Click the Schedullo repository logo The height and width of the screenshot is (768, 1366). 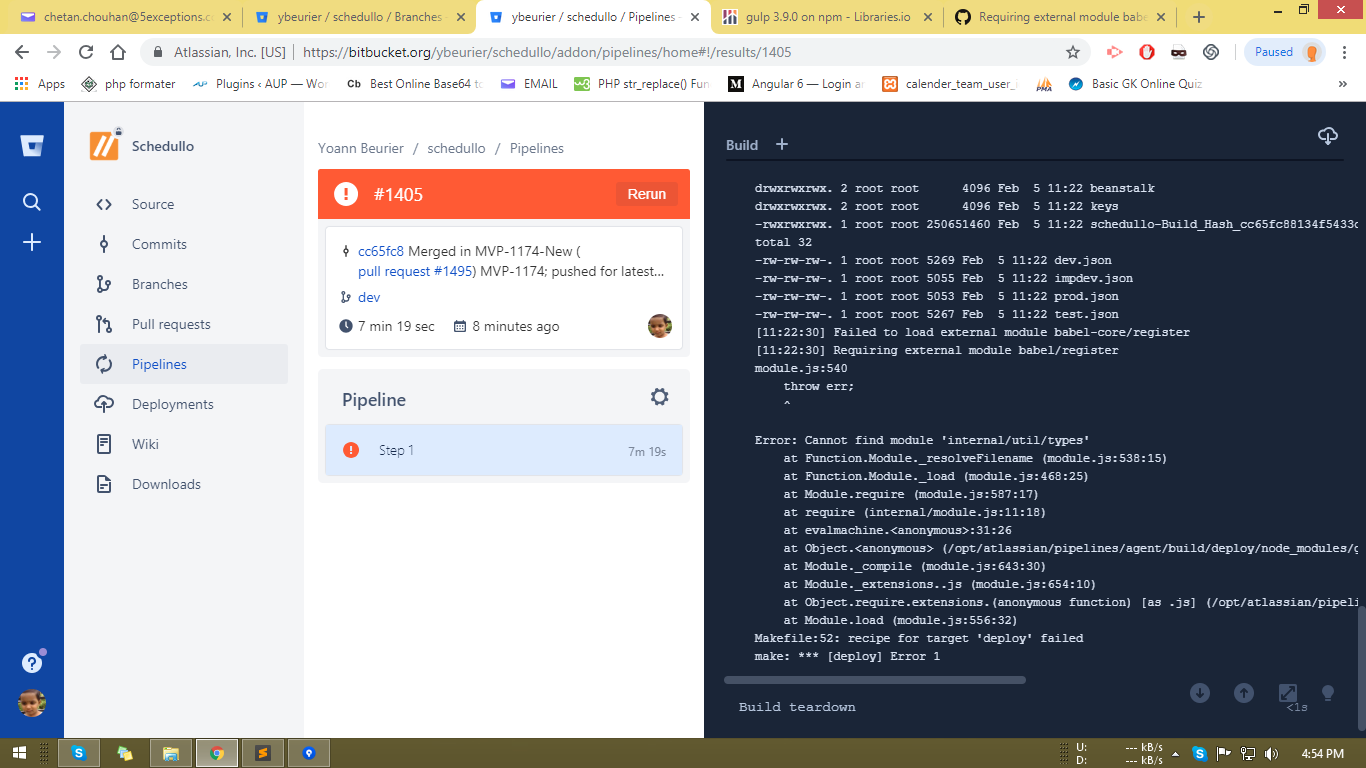pos(105,146)
